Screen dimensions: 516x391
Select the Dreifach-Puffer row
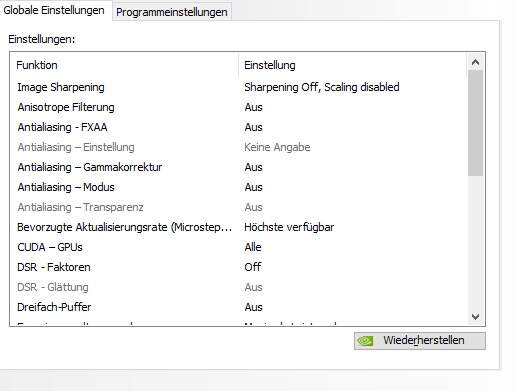(x=239, y=307)
